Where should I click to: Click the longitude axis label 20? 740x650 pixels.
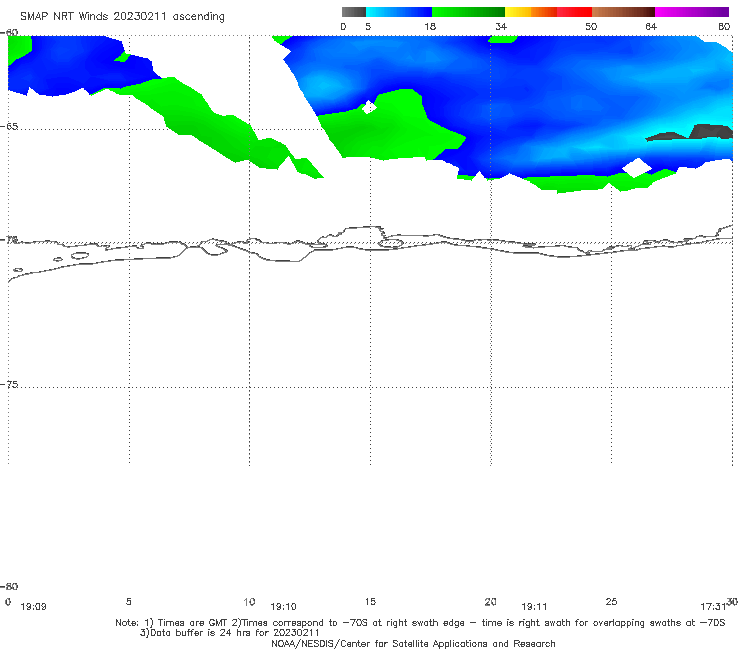[x=490, y=602]
